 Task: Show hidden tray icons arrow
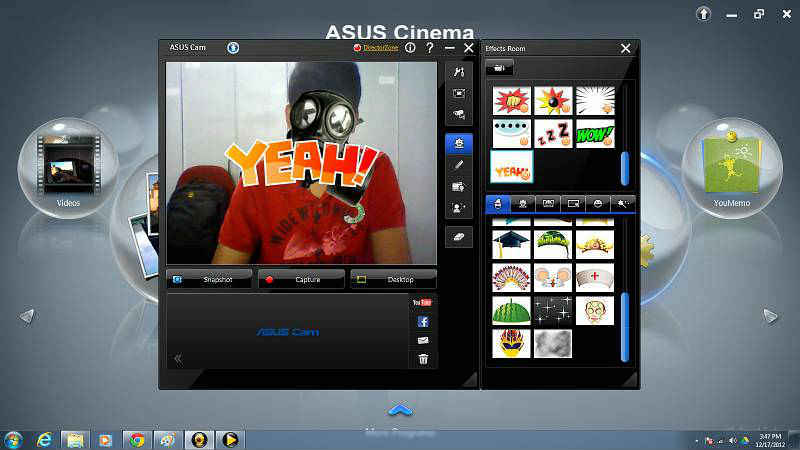tap(696, 441)
